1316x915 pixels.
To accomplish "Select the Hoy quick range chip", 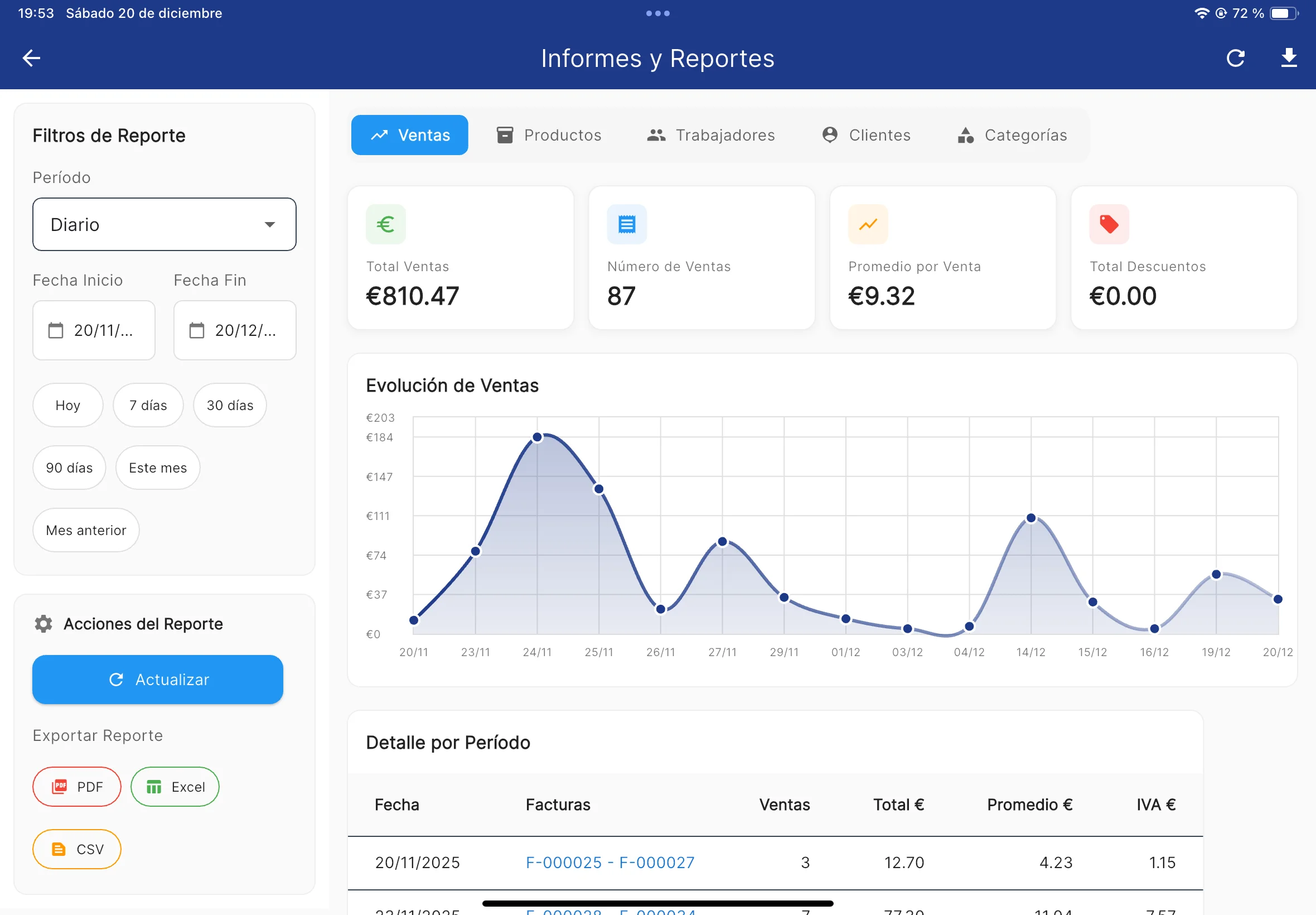I will click(x=67, y=405).
